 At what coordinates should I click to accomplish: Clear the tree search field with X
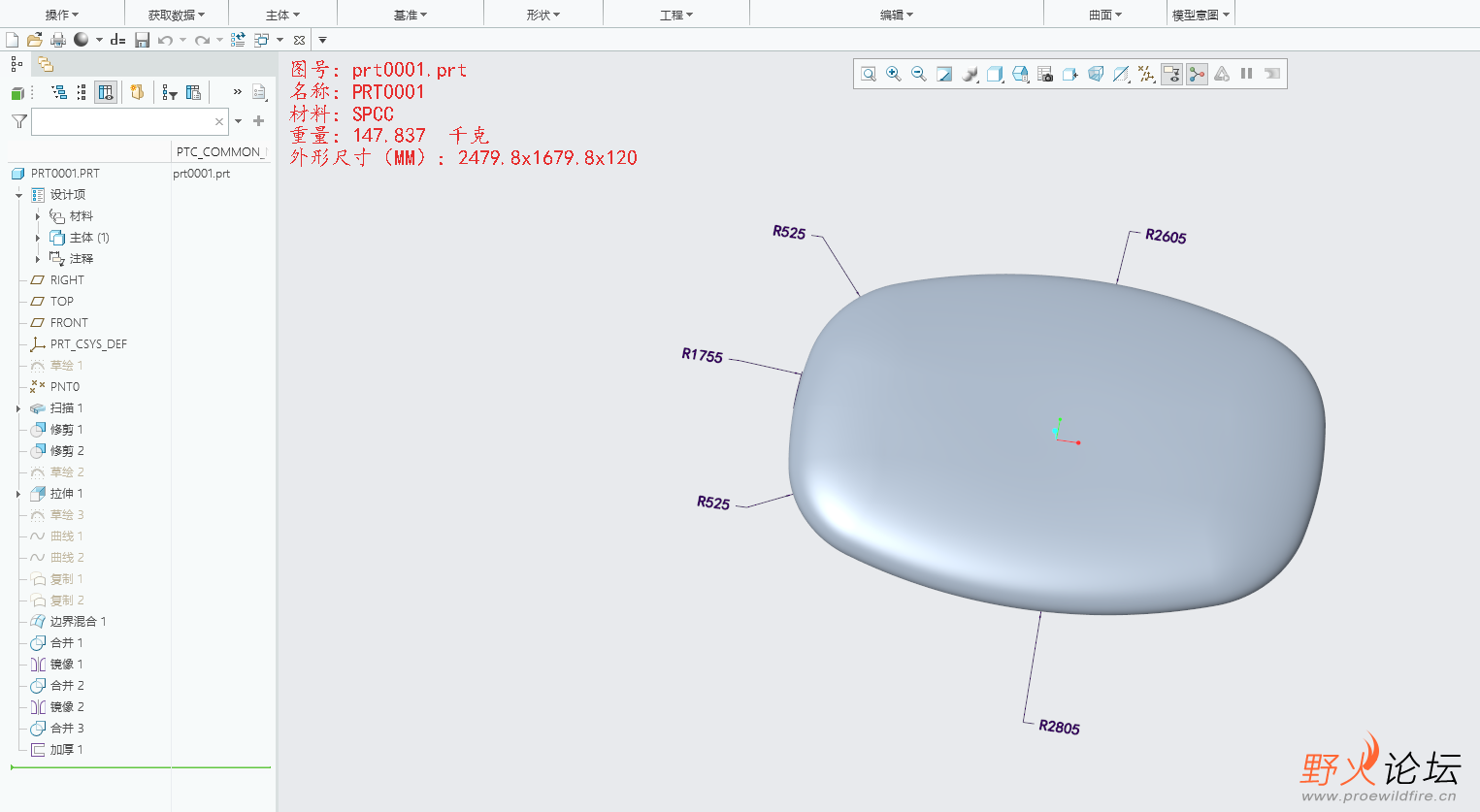point(219,121)
